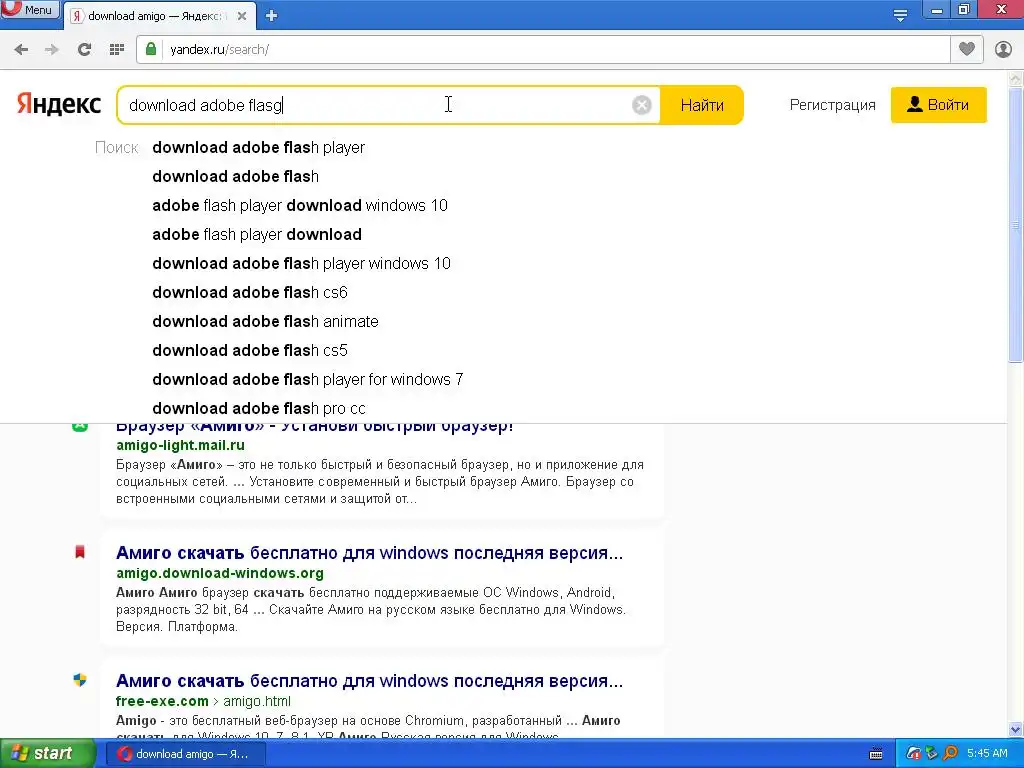This screenshot has width=1024, height=768.
Task: Click the download amigo taskbar button
Action: (x=186, y=754)
